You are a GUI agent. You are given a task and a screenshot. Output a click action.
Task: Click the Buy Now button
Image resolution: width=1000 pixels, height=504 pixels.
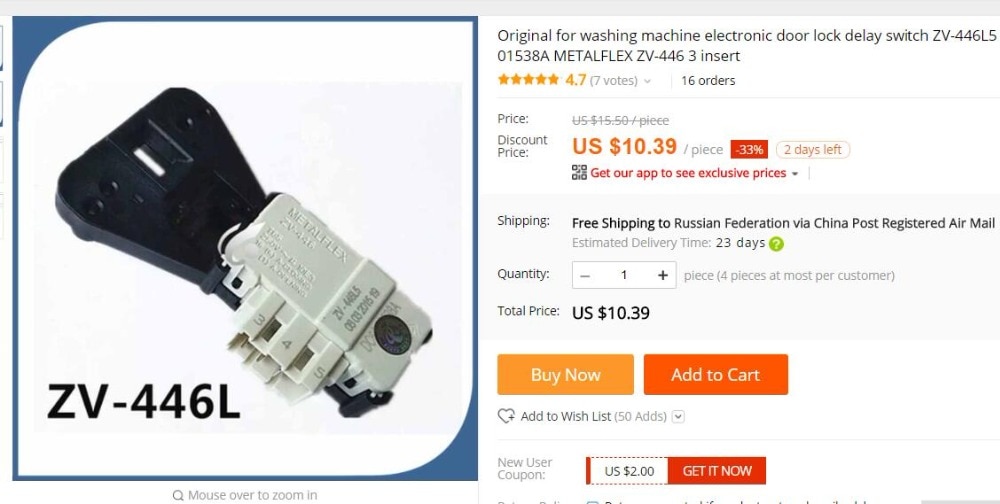(x=566, y=374)
